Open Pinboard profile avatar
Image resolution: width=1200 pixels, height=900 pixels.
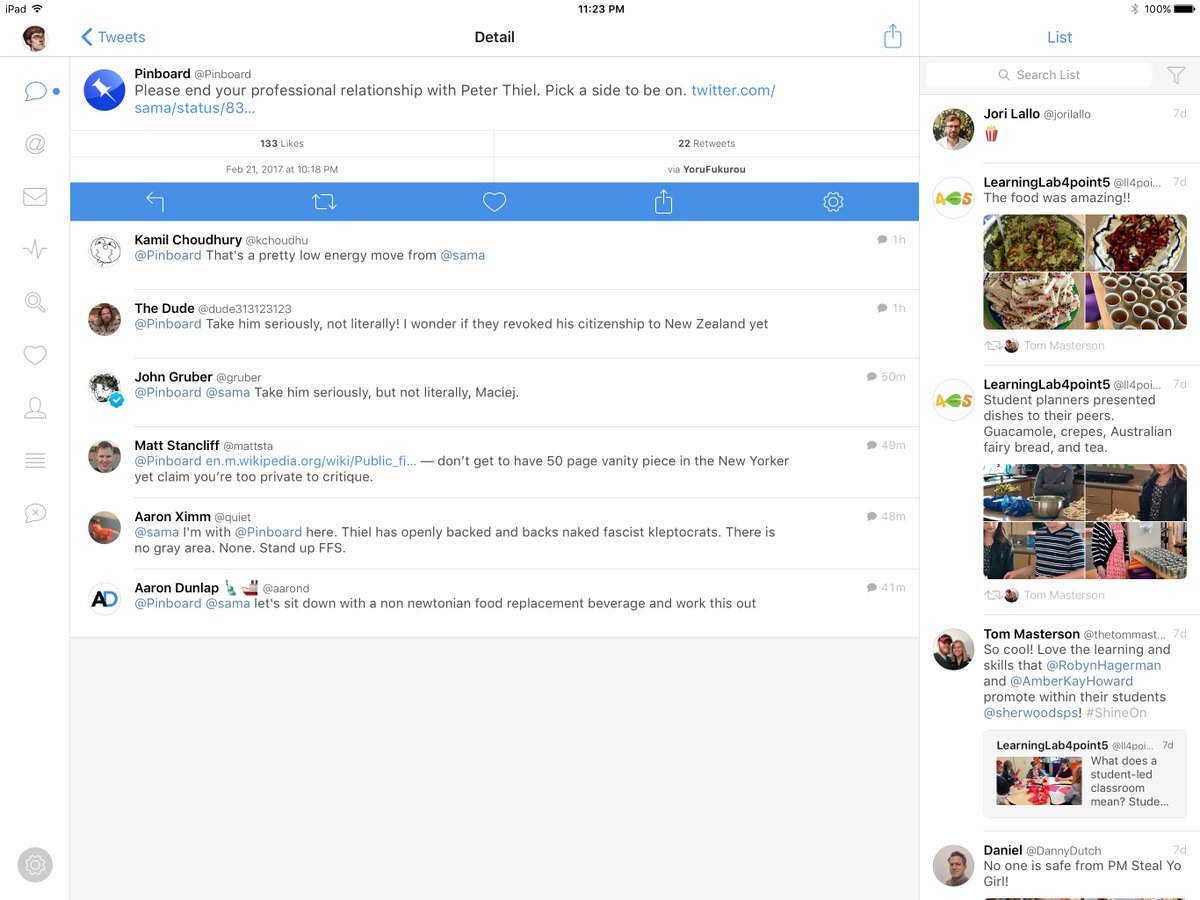pos(104,90)
